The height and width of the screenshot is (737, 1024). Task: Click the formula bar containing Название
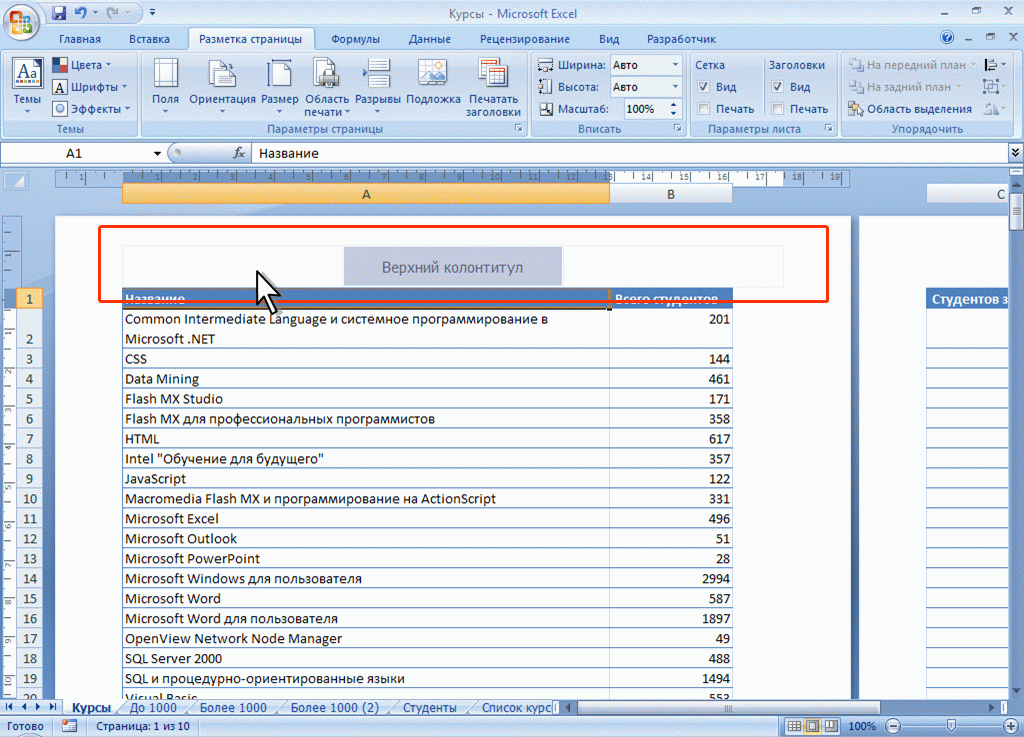(x=629, y=153)
